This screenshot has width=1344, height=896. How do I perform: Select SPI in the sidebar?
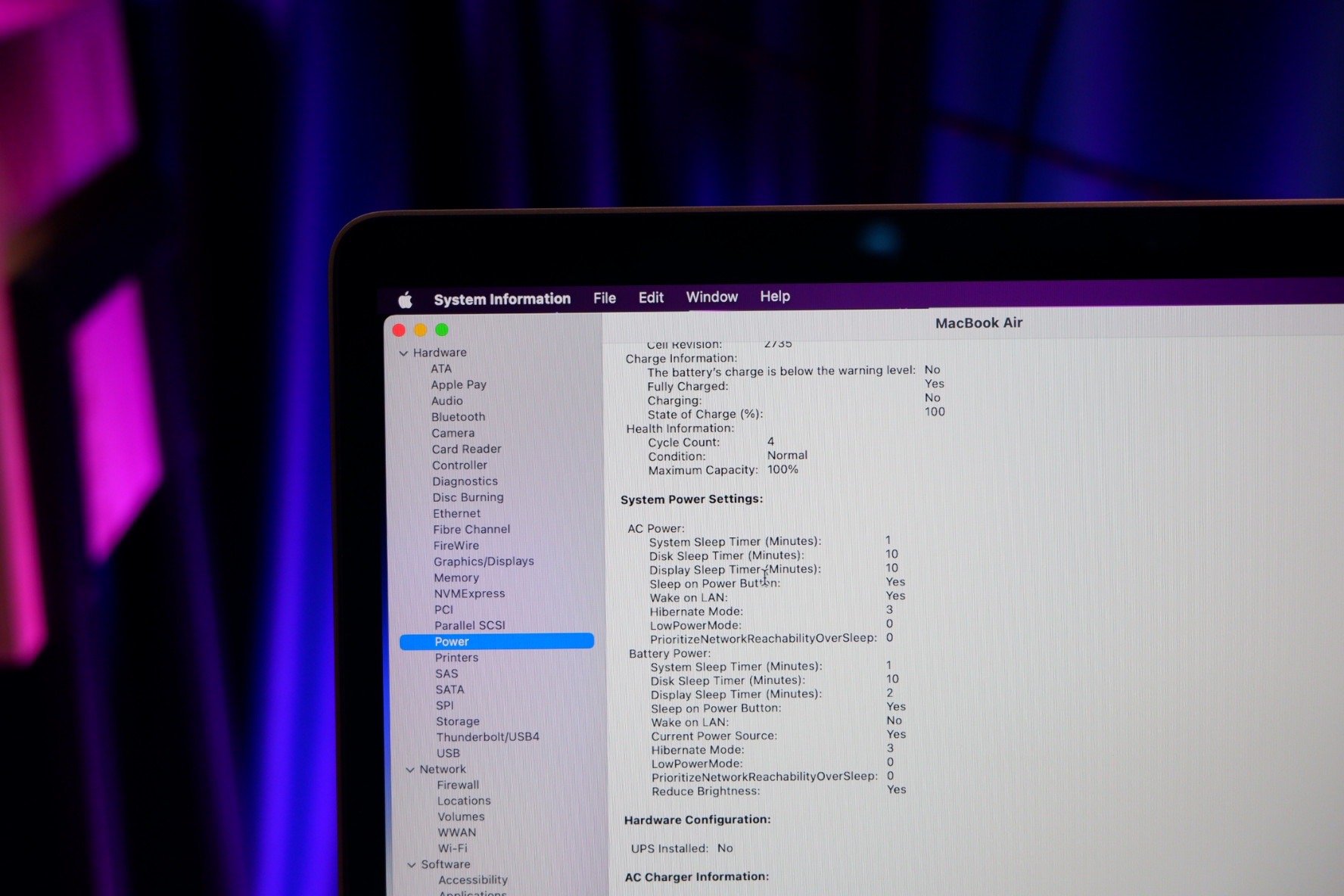(444, 705)
